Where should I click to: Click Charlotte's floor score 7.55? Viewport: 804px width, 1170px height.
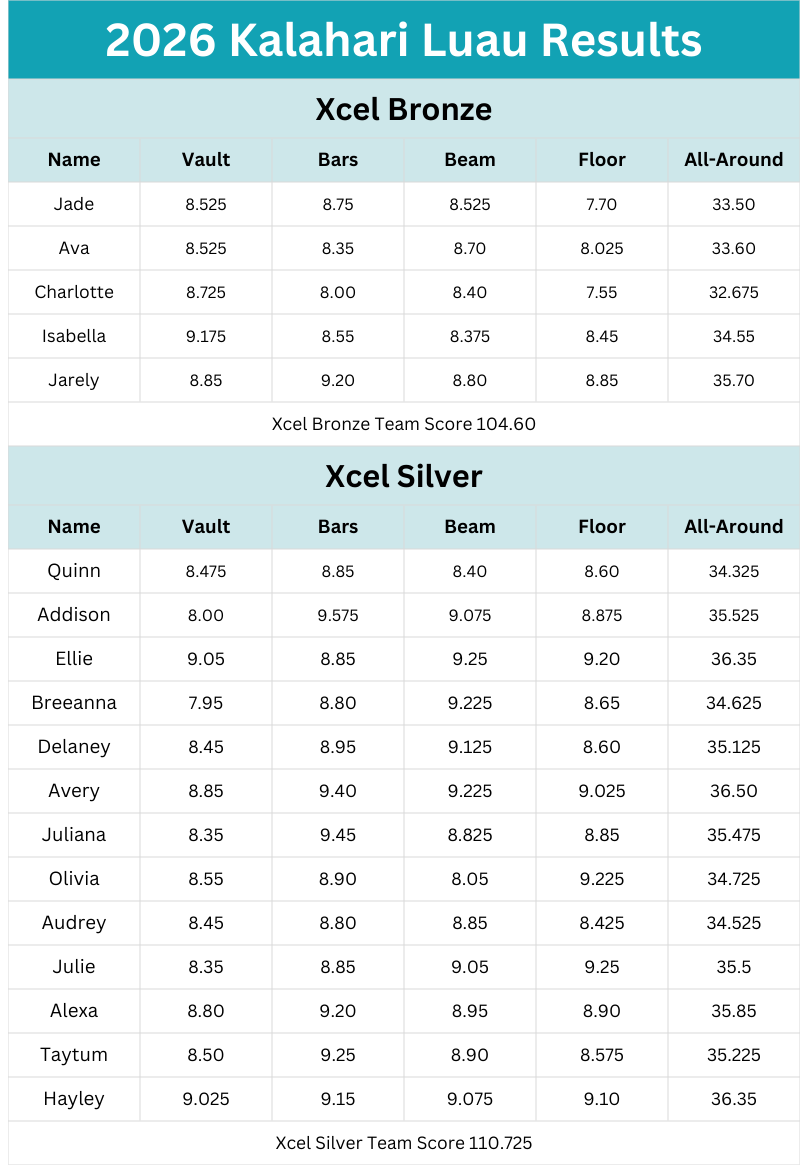point(601,292)
